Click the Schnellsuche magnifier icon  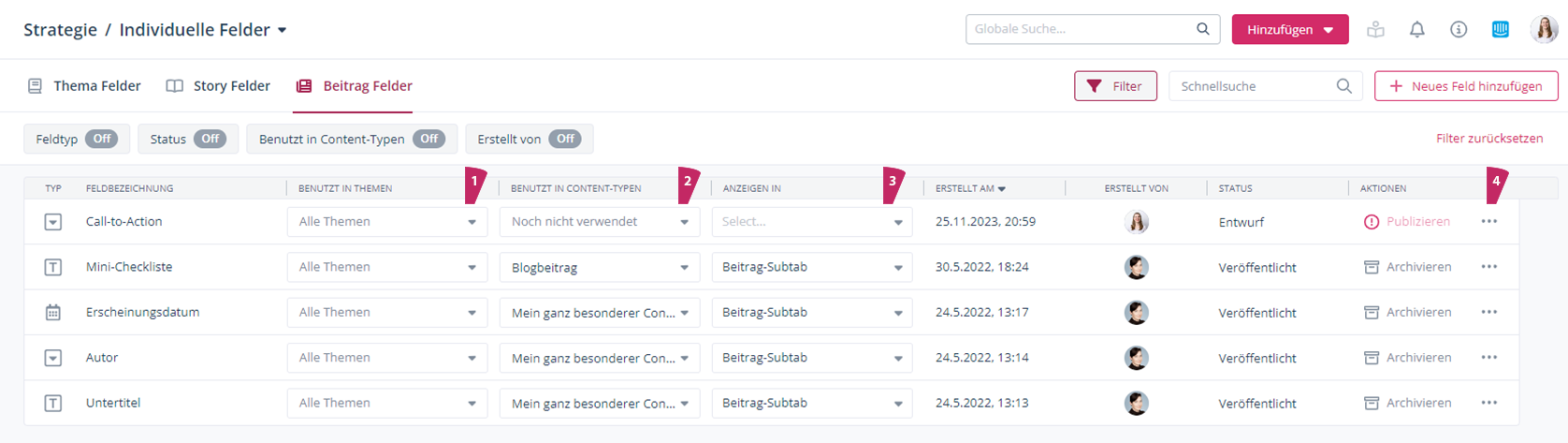(1343, 86)
